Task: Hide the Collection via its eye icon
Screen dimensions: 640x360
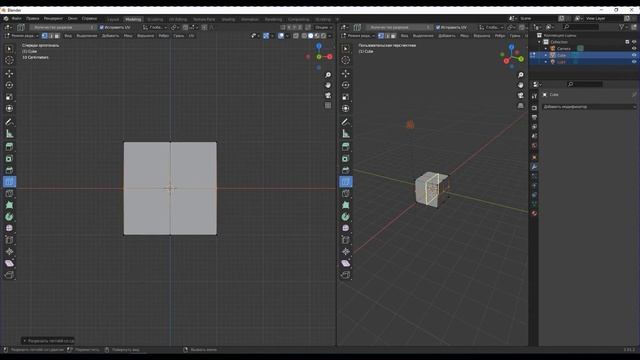Action: pos(634,42)
